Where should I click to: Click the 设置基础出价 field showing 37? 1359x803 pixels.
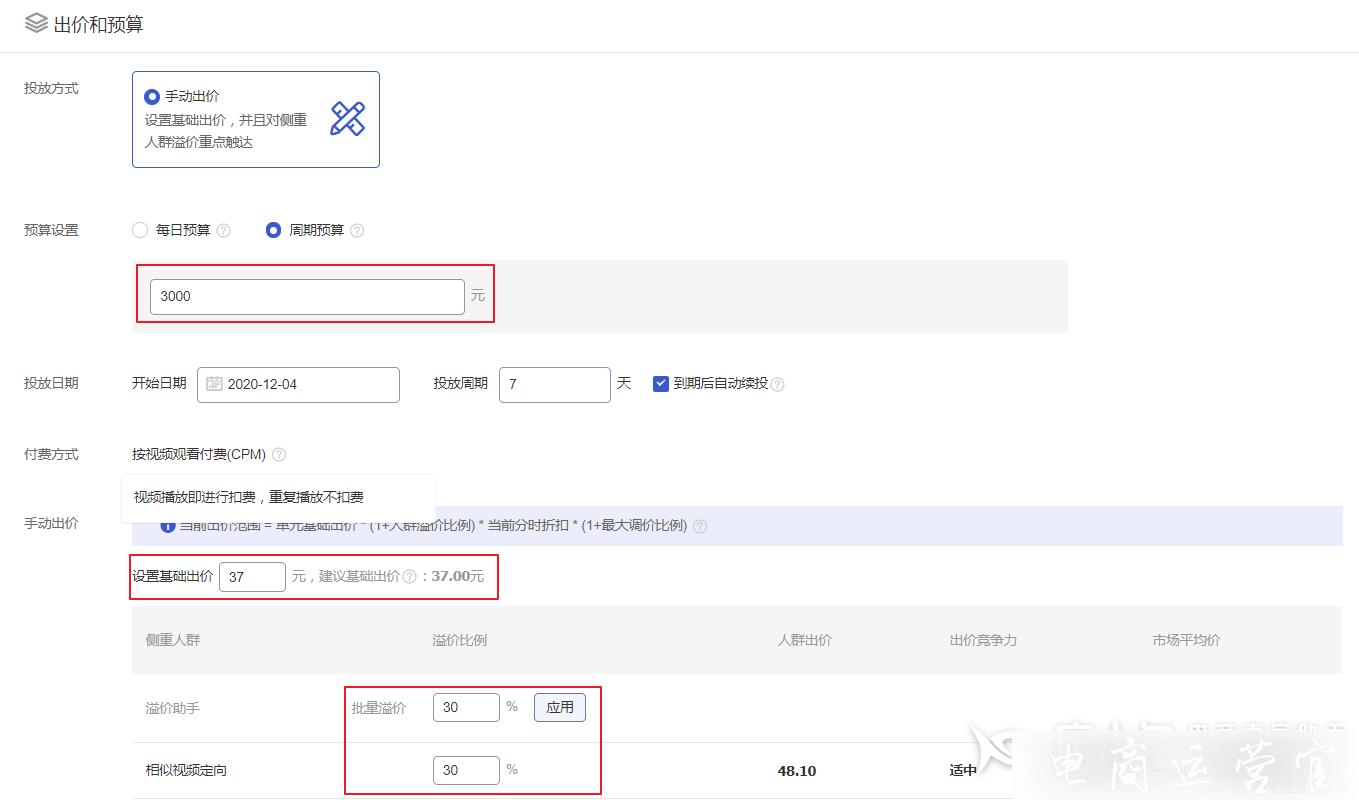click(x=252, y=577)
